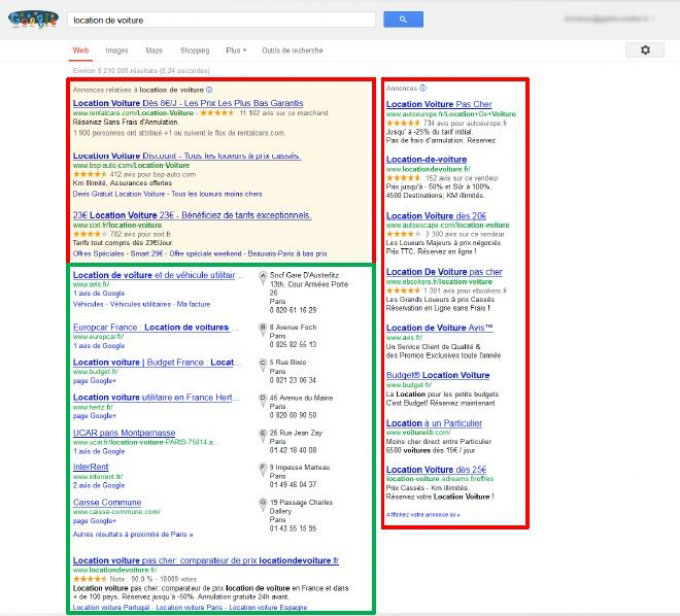680x616 pixels.
Task: Open Outils de recherche
Action: tap(292, 50)
